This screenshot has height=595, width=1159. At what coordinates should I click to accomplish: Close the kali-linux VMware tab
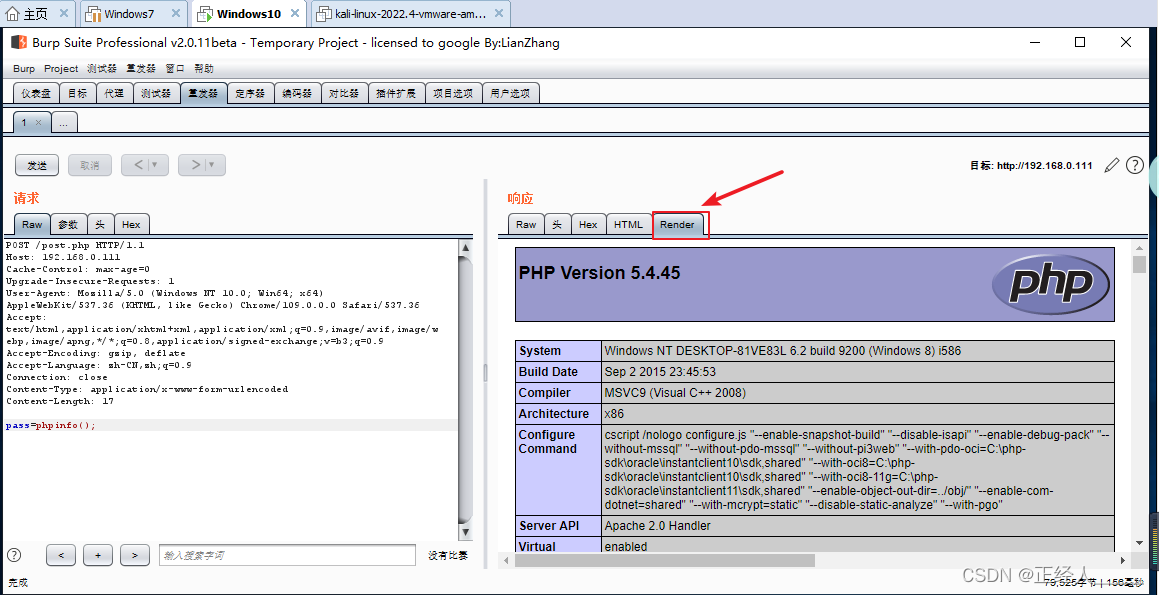click(497, 13)
